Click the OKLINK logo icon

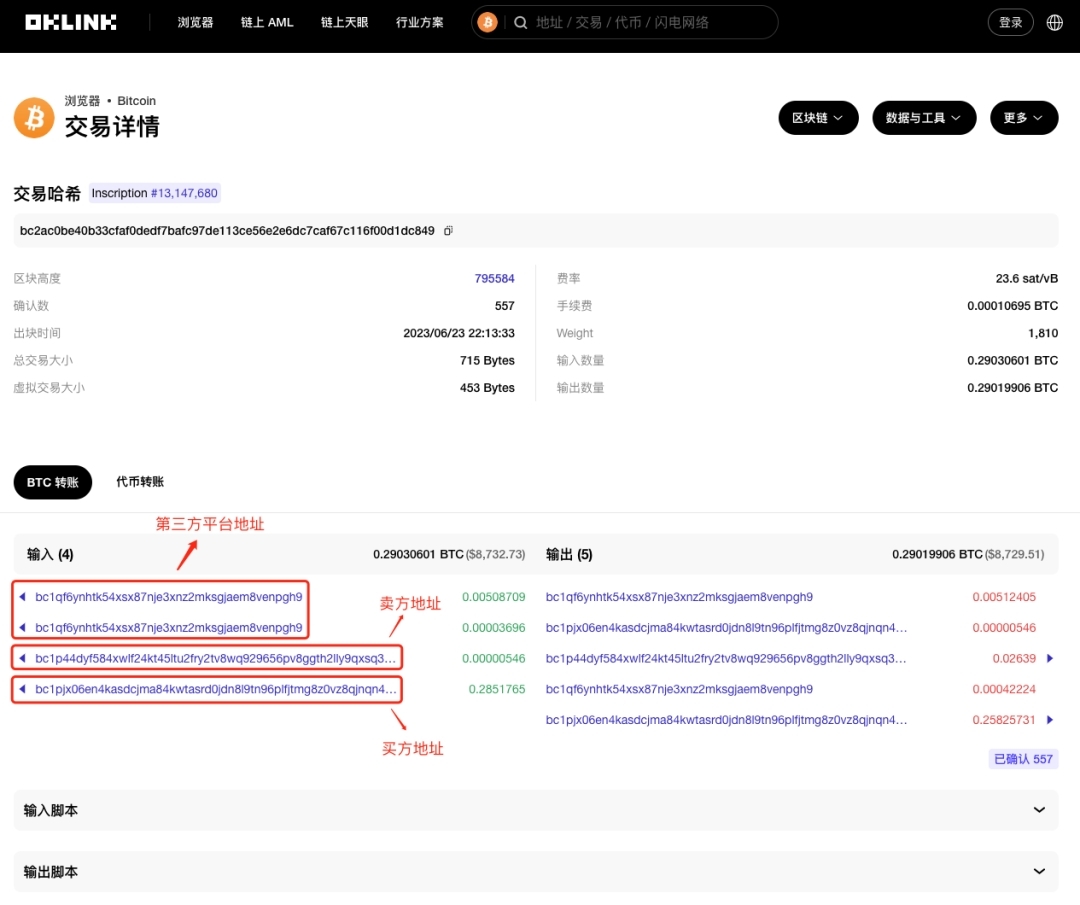70,21
